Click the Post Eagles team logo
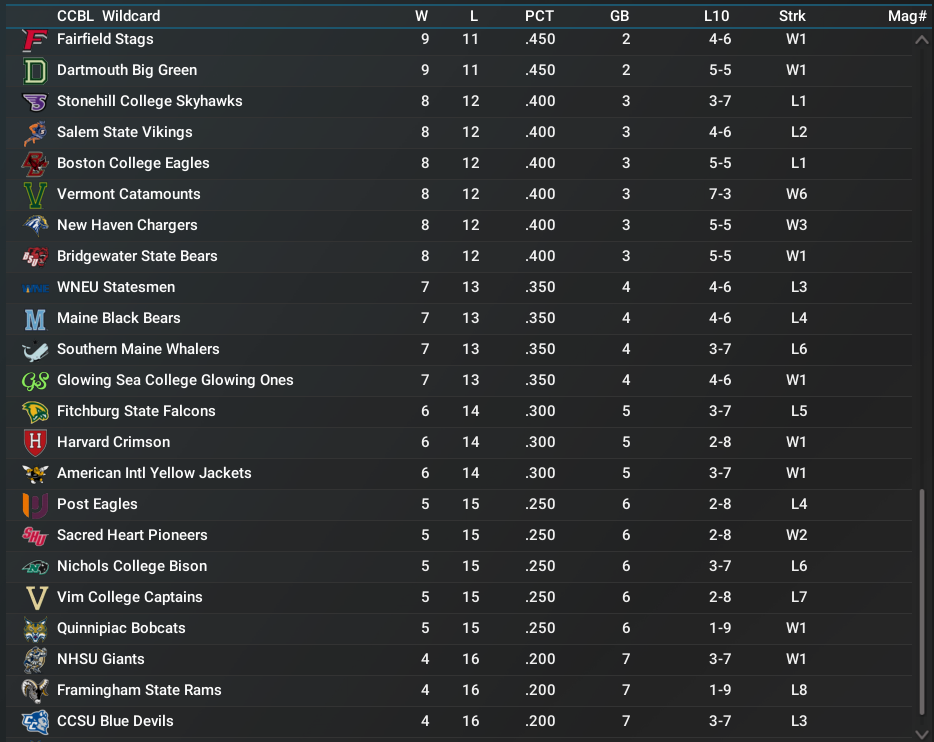The image size is (934, 742). pos(34,505)
